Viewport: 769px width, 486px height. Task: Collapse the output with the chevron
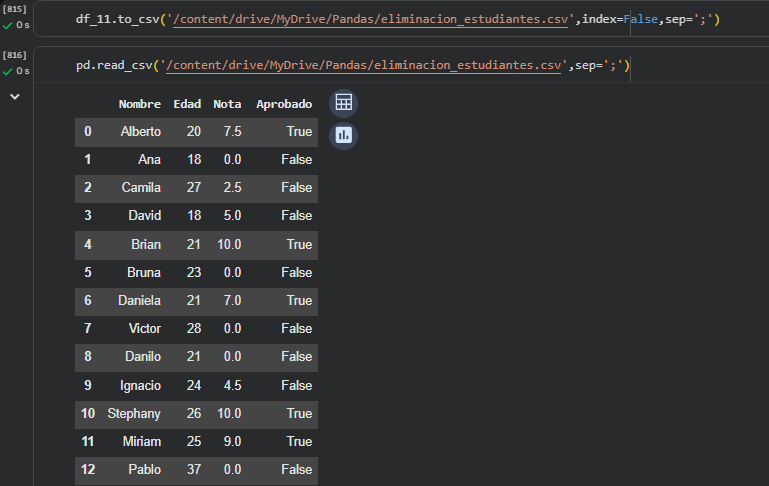click(15, 97)
